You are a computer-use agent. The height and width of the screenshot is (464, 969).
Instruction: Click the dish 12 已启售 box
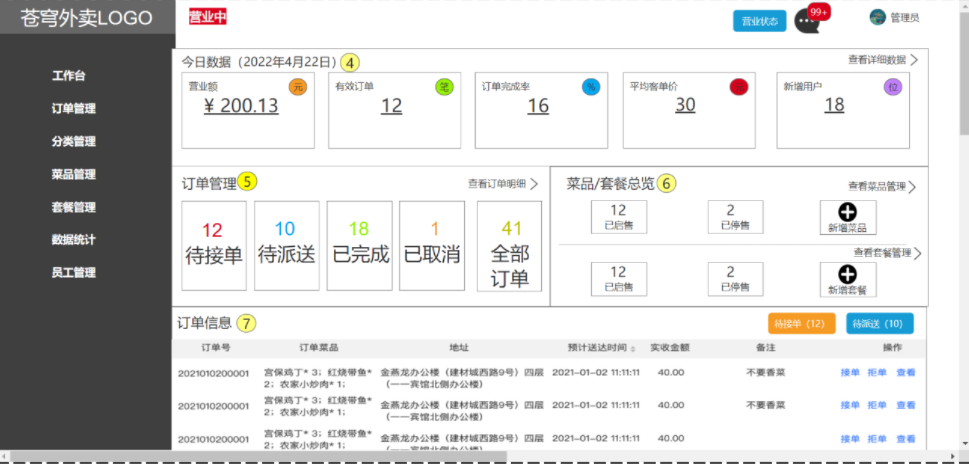[619, 217]
